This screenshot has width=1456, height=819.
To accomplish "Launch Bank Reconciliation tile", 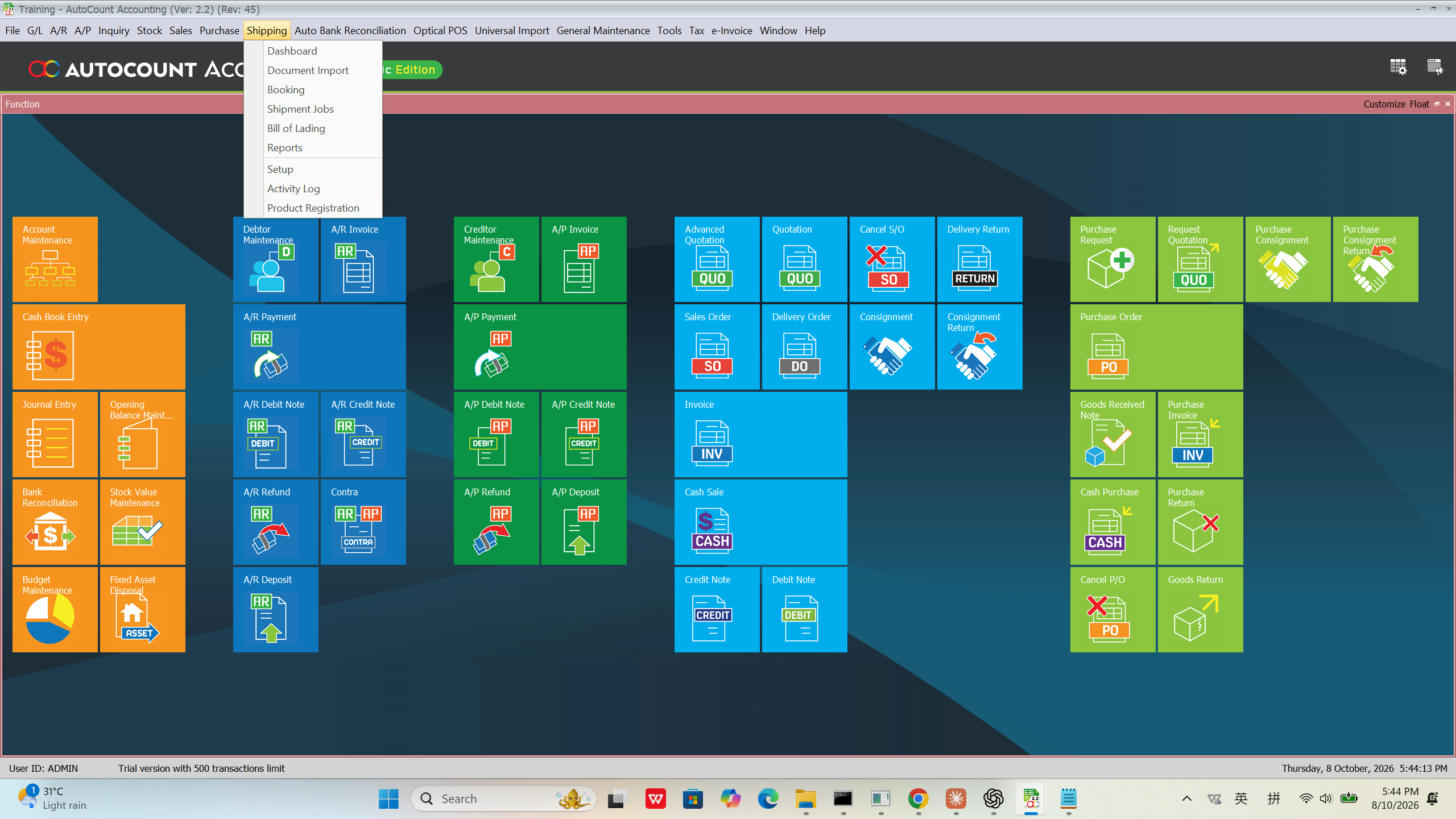I will click(x=55, y=522).
